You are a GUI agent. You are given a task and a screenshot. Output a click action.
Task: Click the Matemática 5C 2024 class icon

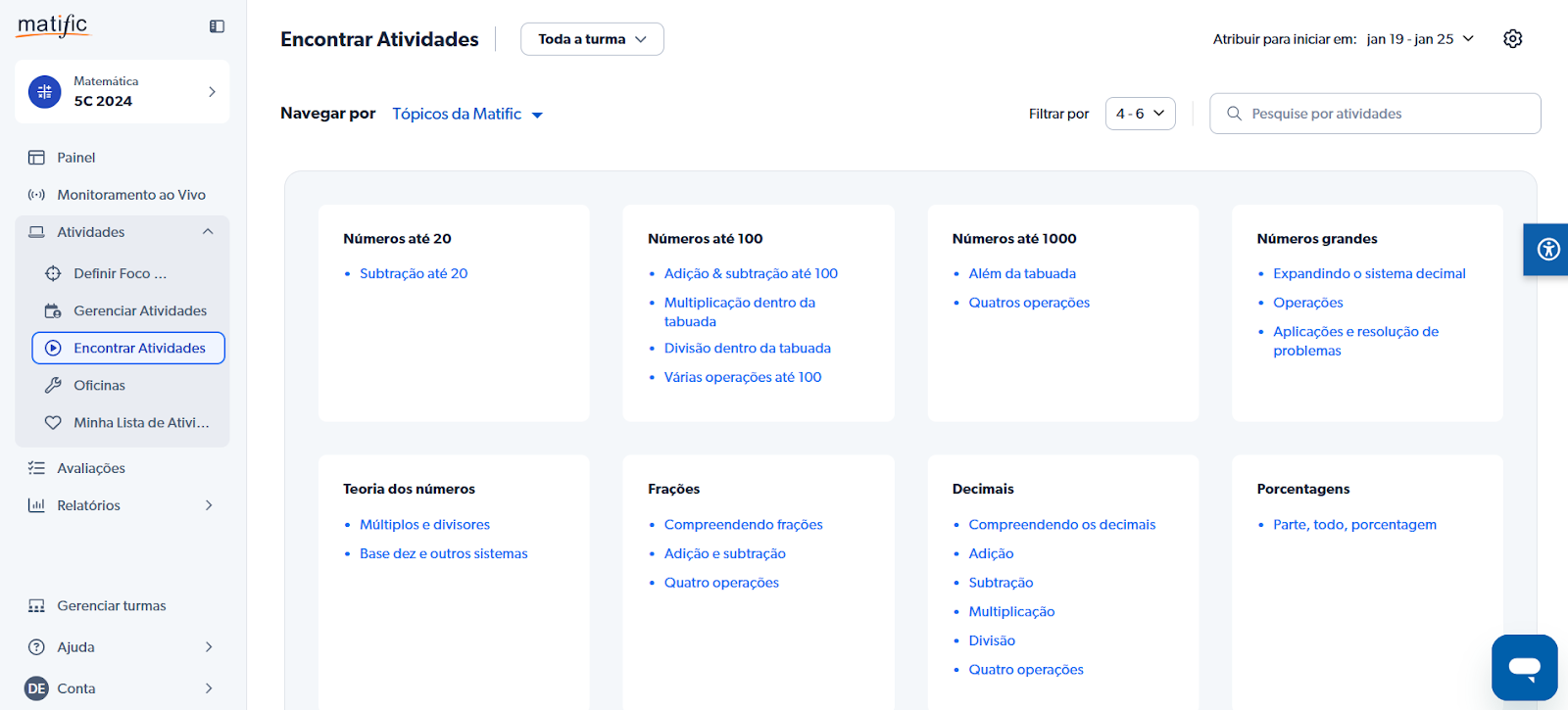tap(45, 92)
